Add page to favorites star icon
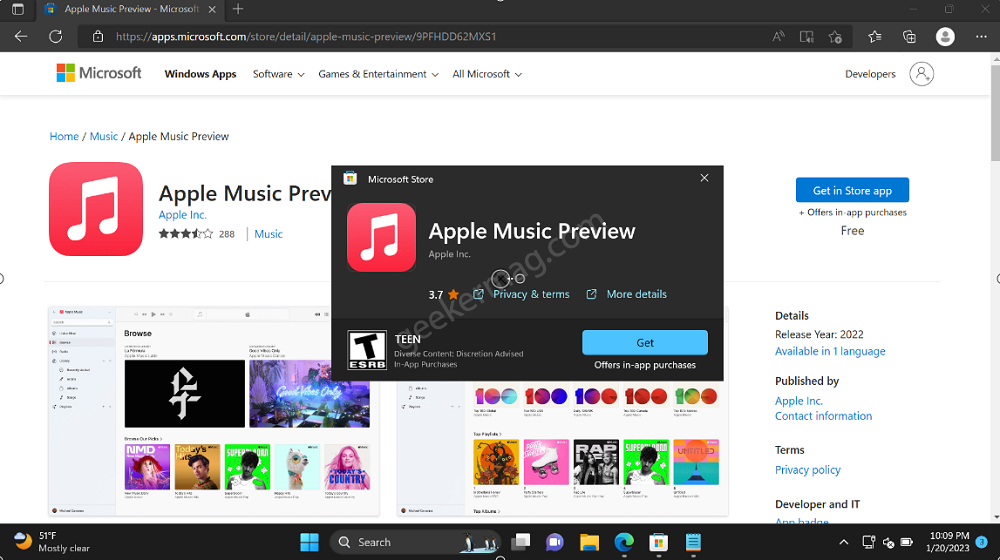Image resolution: width=1000 pixels, height=560 pixels. point(835,36)
